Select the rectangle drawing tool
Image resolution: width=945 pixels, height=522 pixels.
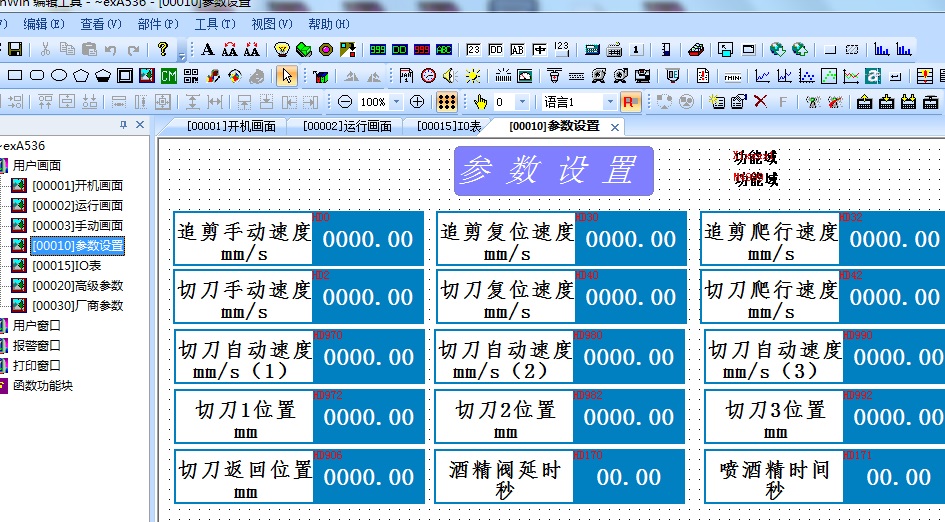[14, 75]
